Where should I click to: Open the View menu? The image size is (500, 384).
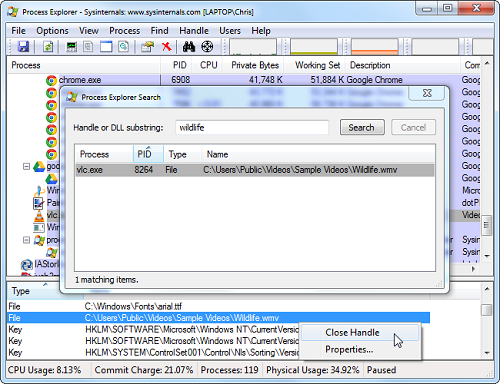click(89, 31)
